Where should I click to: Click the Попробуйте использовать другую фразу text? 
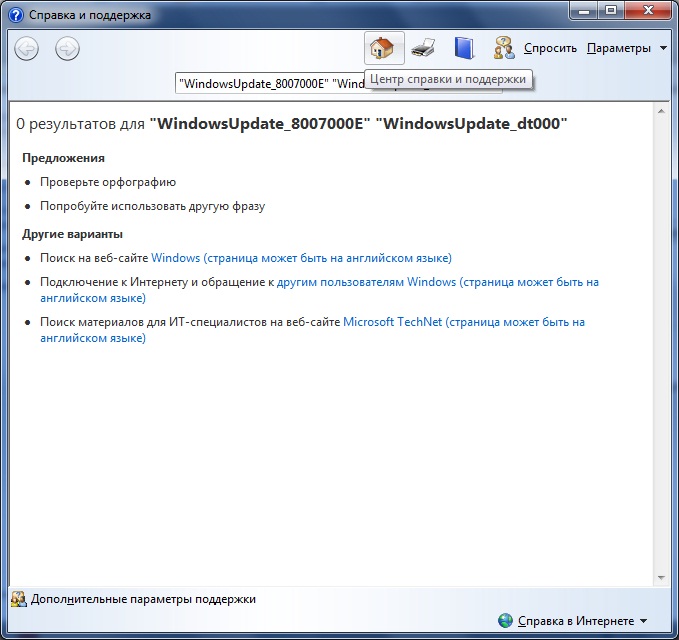[152, 206]
